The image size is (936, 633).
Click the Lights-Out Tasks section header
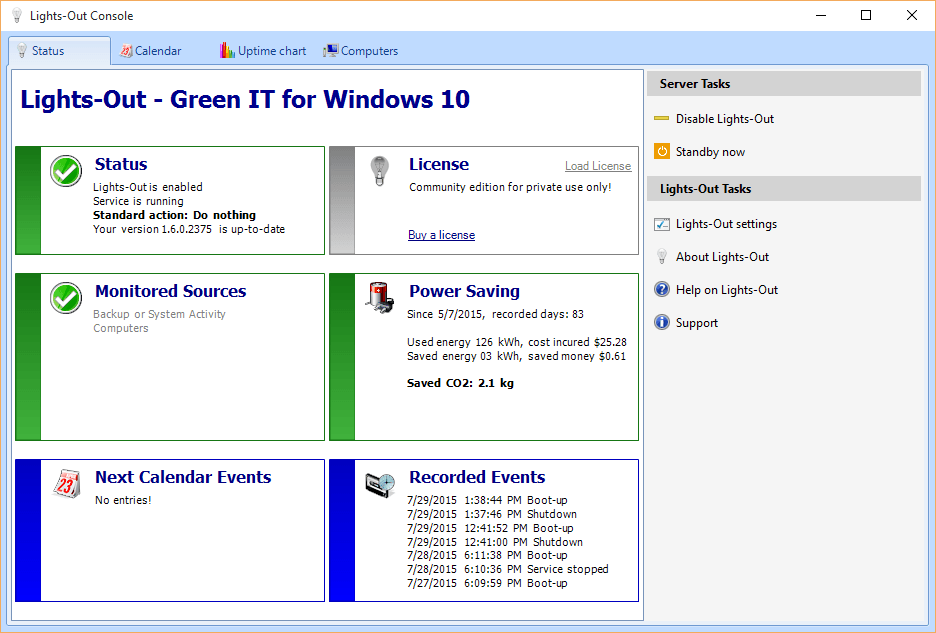784,189
